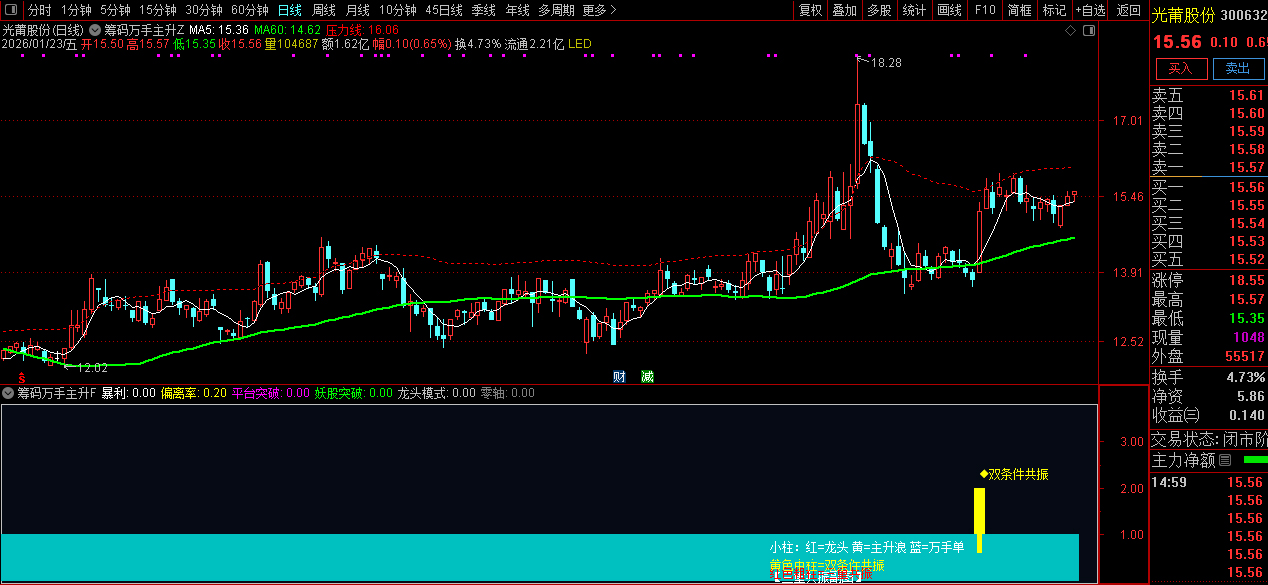Switch to 简框 simple frame

pyautogui.click(x=1020, y=10)
